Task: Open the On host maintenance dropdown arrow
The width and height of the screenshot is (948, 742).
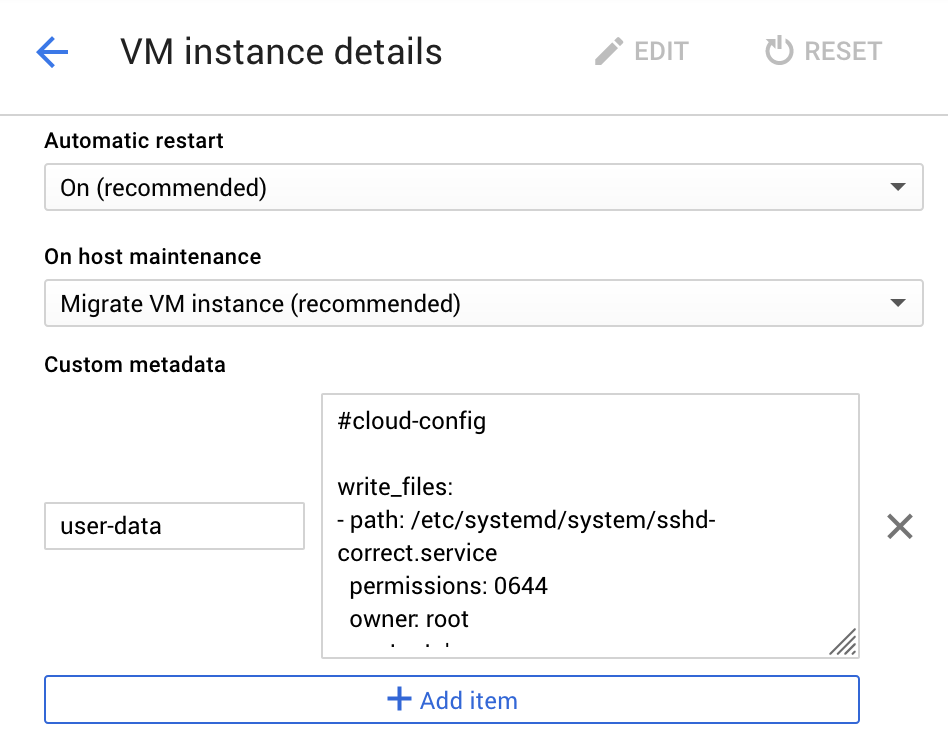Action: tap(899, 303)
